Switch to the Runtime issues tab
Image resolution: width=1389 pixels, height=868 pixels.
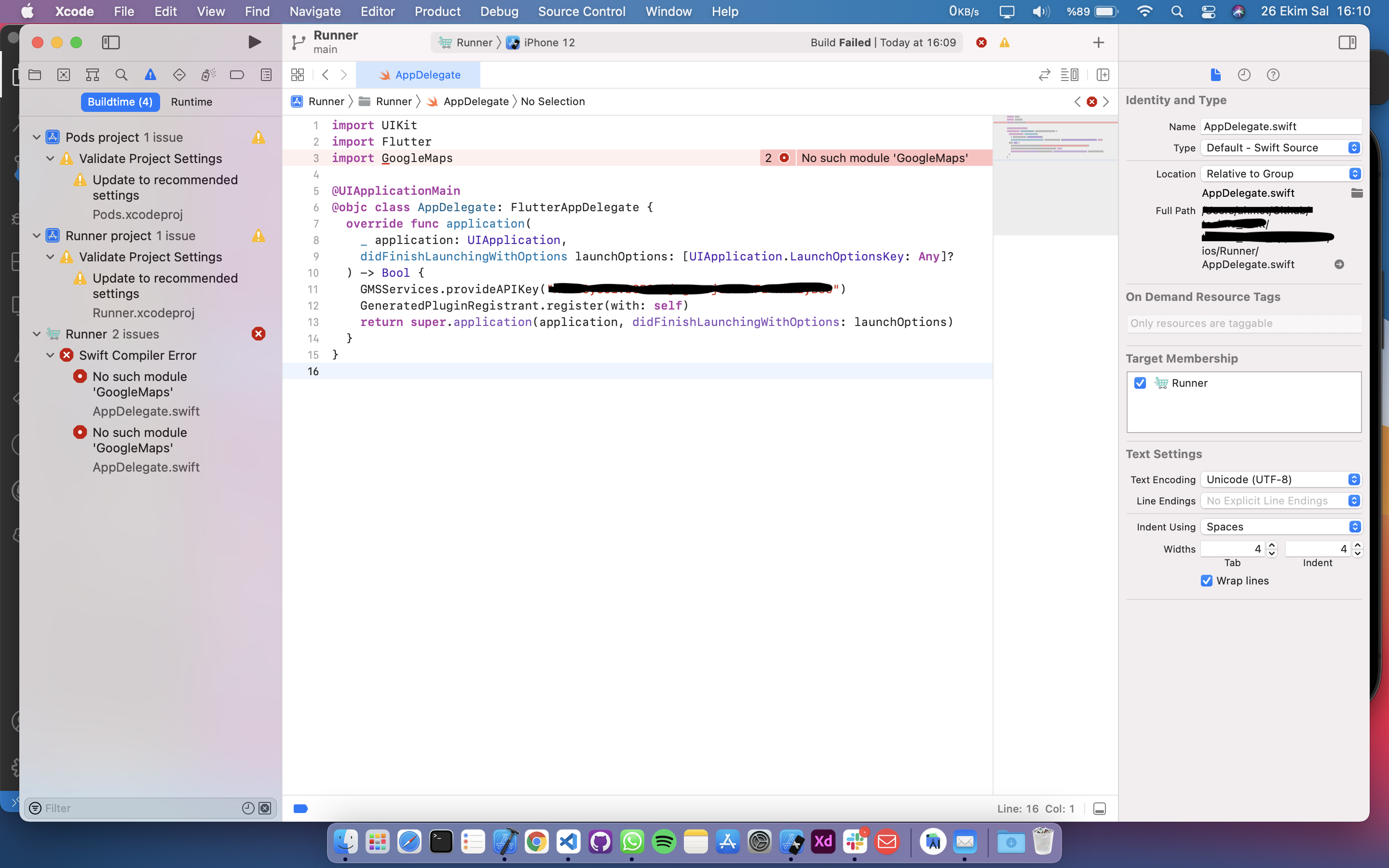coord(191,102)
